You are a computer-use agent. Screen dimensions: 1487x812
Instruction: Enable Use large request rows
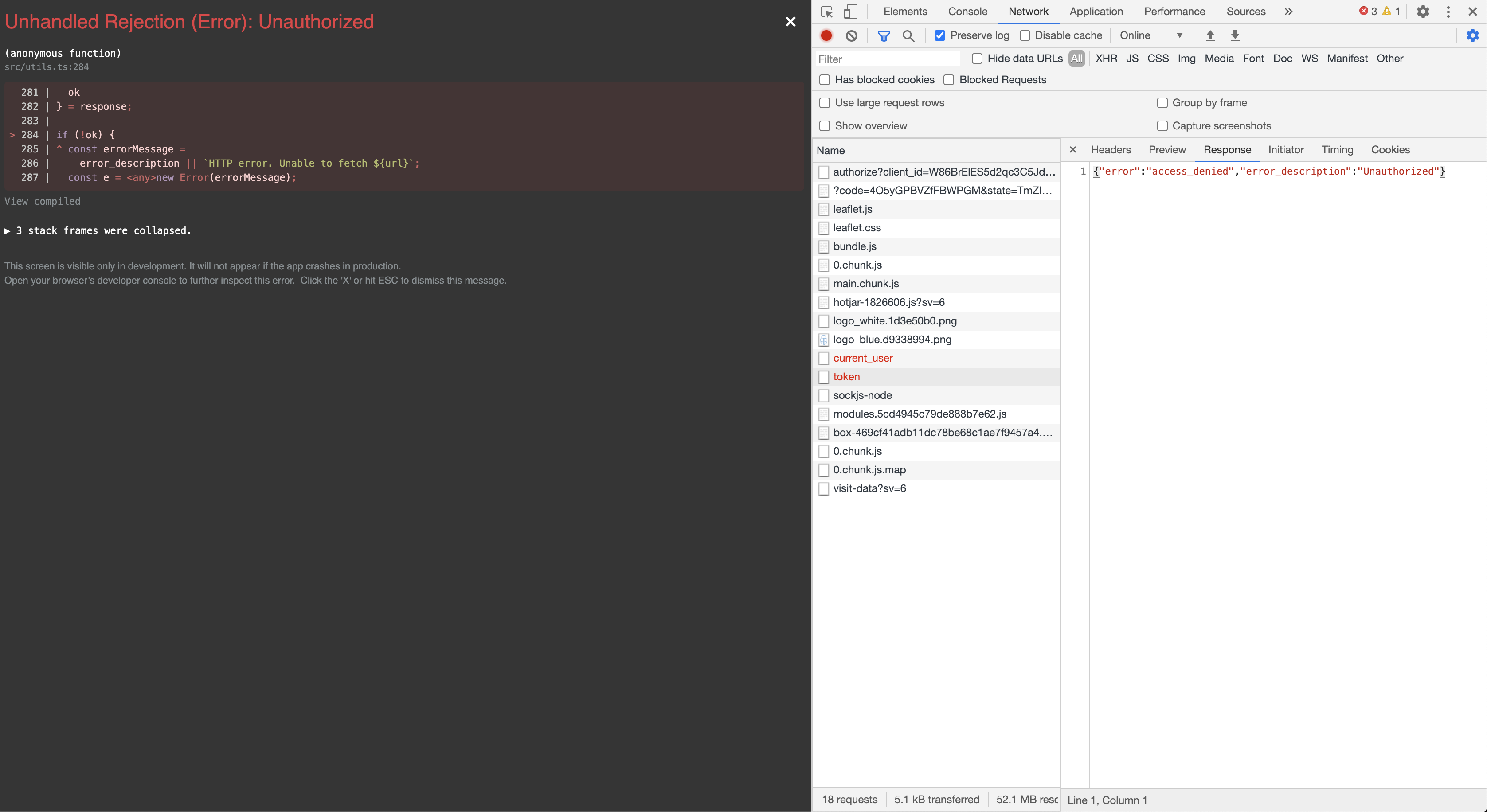point(824,103)
